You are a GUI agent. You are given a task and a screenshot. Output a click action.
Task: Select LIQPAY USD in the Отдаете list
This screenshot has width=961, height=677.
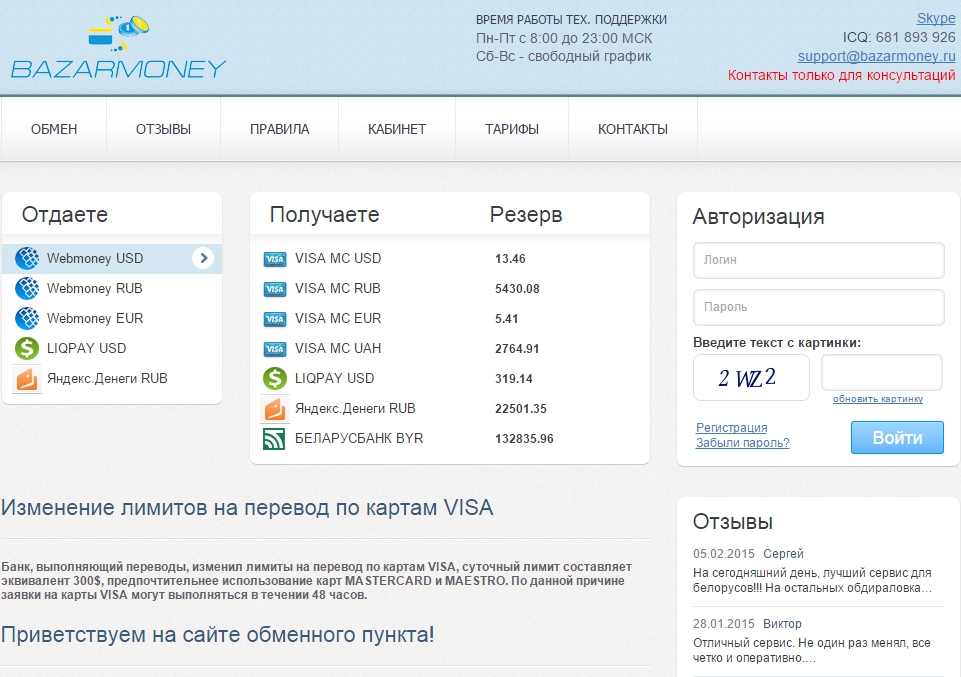point(112,349)
